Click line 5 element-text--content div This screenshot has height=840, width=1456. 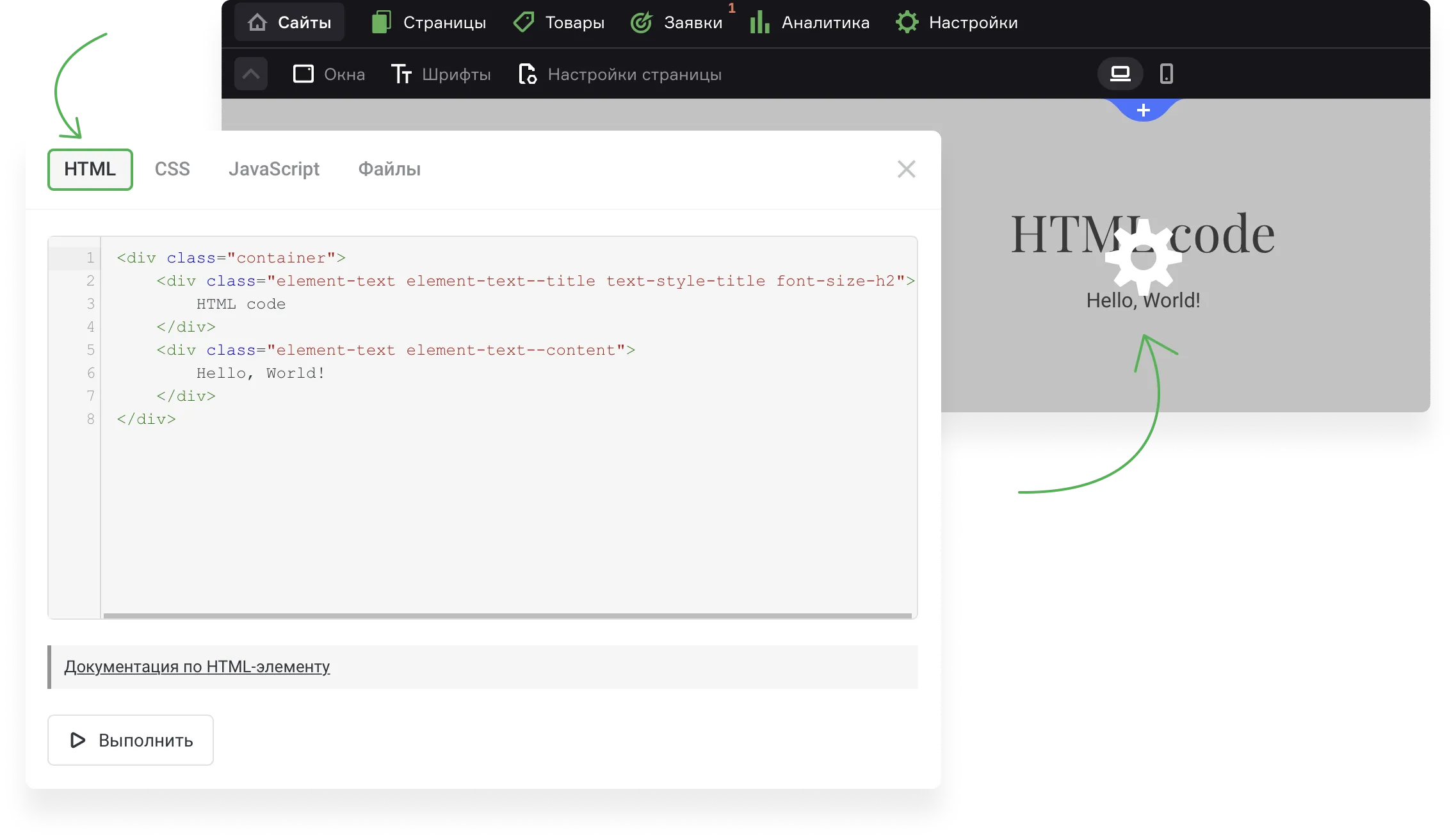396,350
